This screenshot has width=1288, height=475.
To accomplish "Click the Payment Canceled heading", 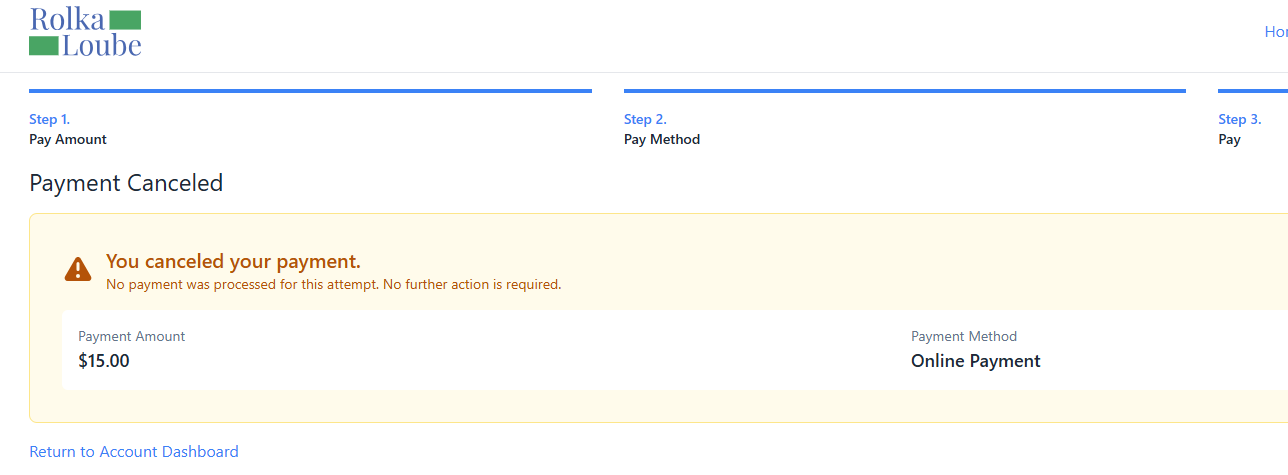I will click(126, 183).
